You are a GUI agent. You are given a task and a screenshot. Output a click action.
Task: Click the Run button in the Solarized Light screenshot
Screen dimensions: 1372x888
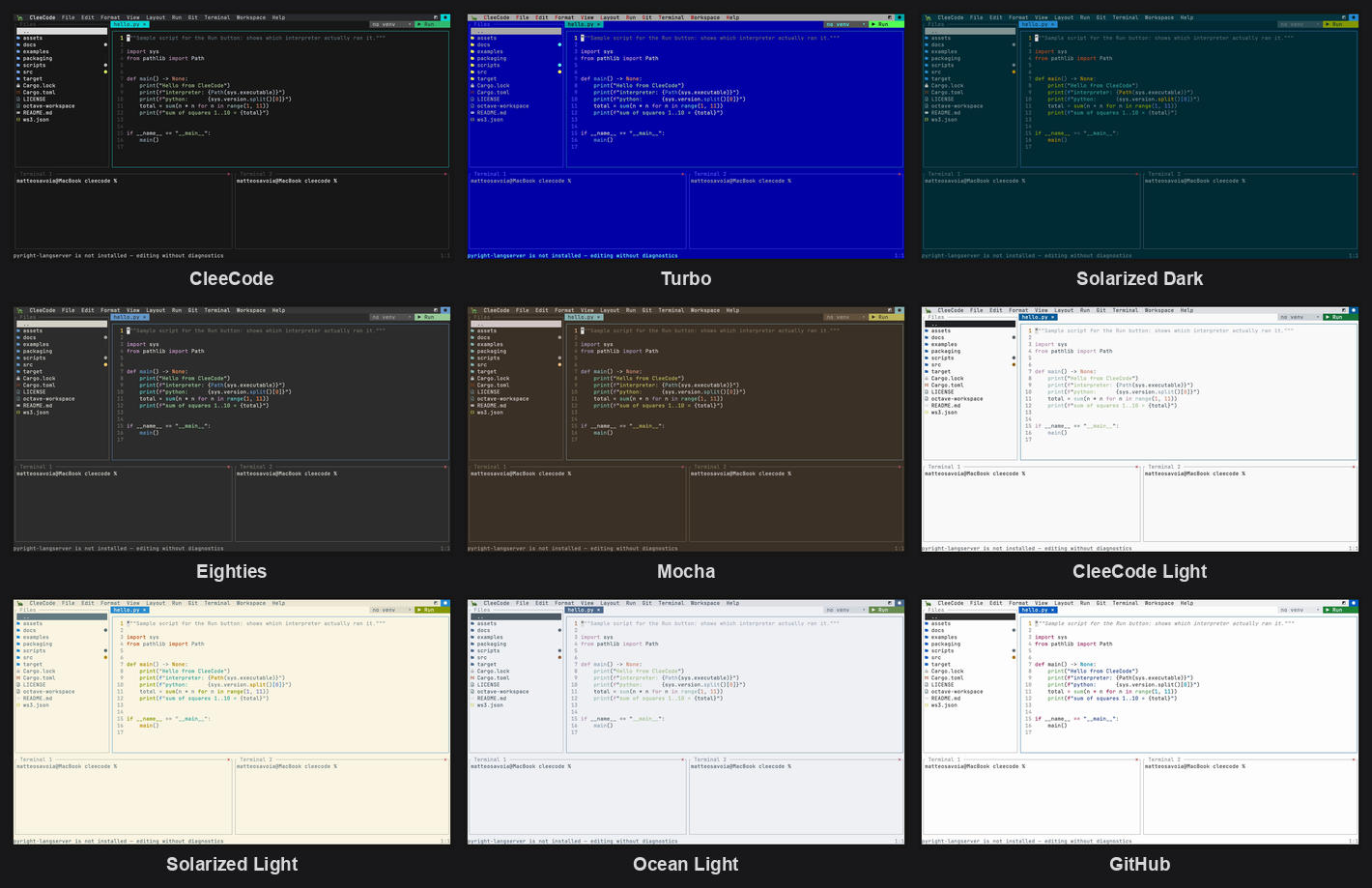pyautogui.click(x=431, y=610)
